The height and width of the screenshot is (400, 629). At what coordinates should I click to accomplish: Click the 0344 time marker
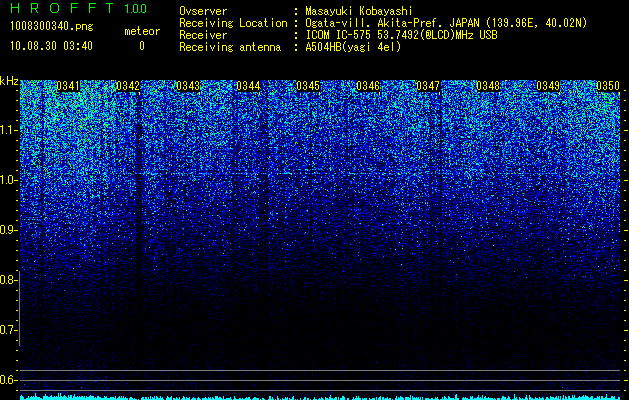click(248, 86)
